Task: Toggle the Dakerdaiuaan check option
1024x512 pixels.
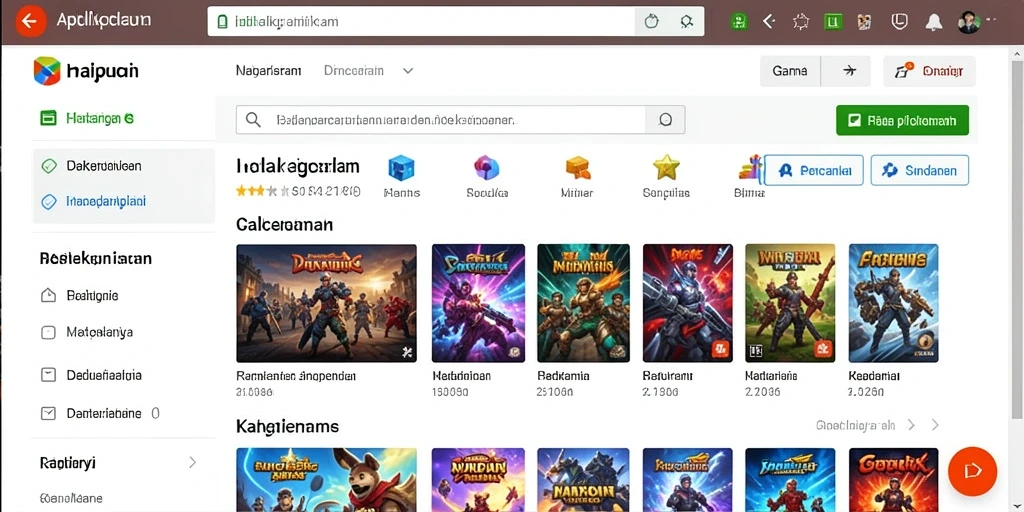Action: [49, 166]
